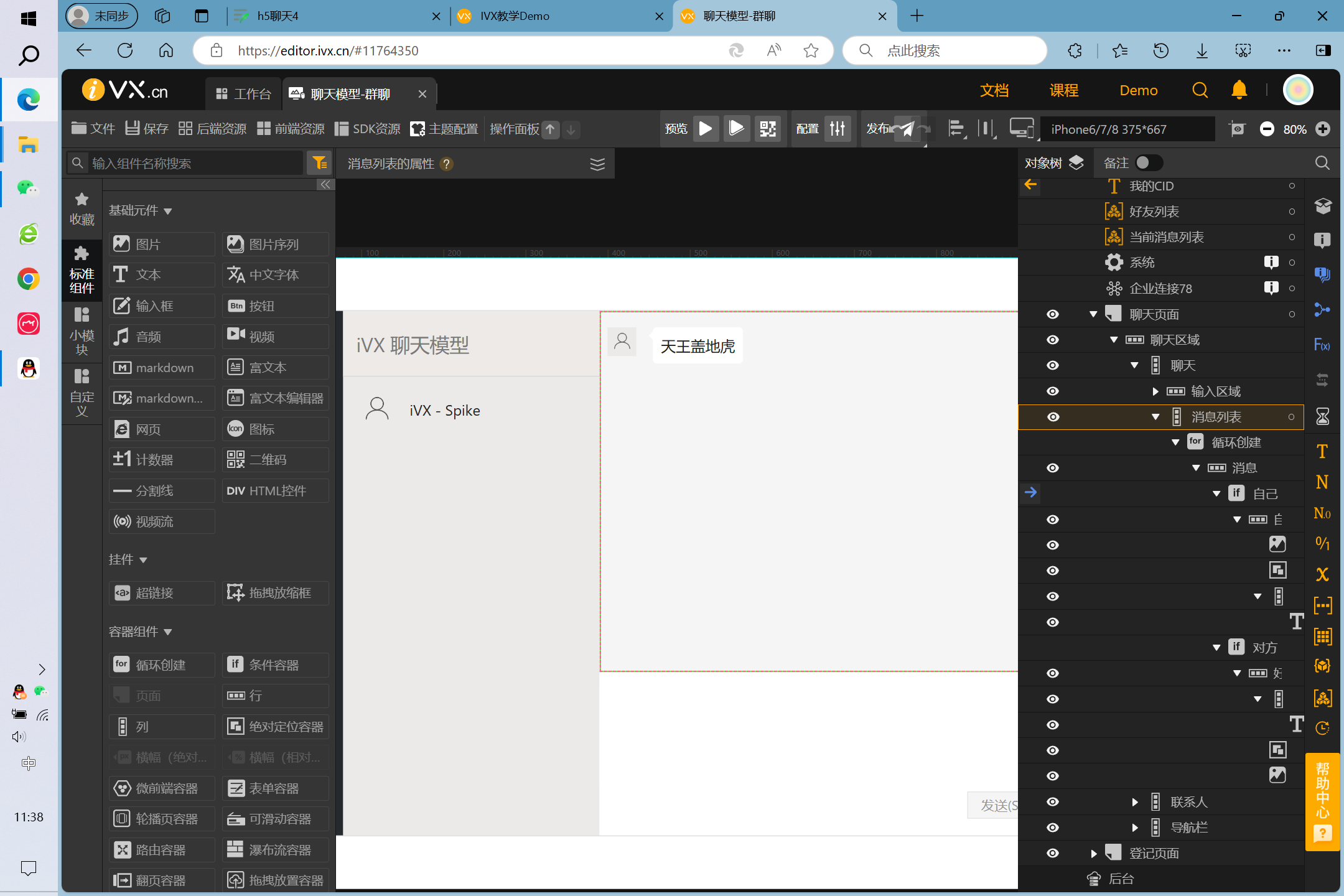
Task: Expand the 输入区域 tree node
Action: pos(1155,391)
